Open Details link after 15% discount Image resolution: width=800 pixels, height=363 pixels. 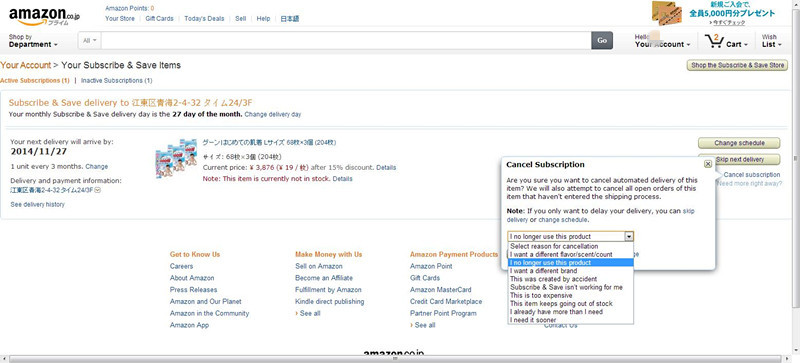pos(386,167)
